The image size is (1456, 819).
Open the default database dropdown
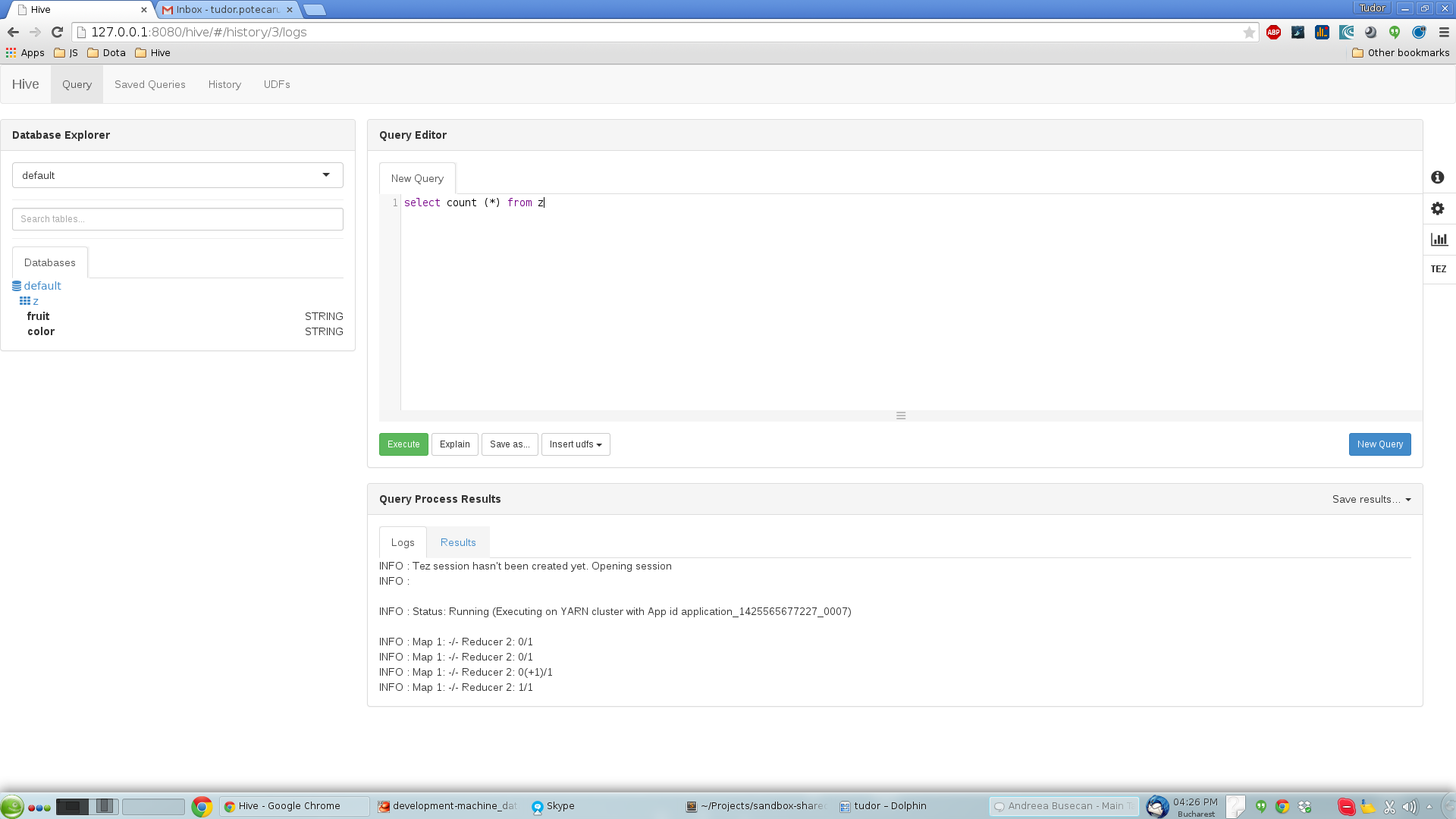pos(177,175)
